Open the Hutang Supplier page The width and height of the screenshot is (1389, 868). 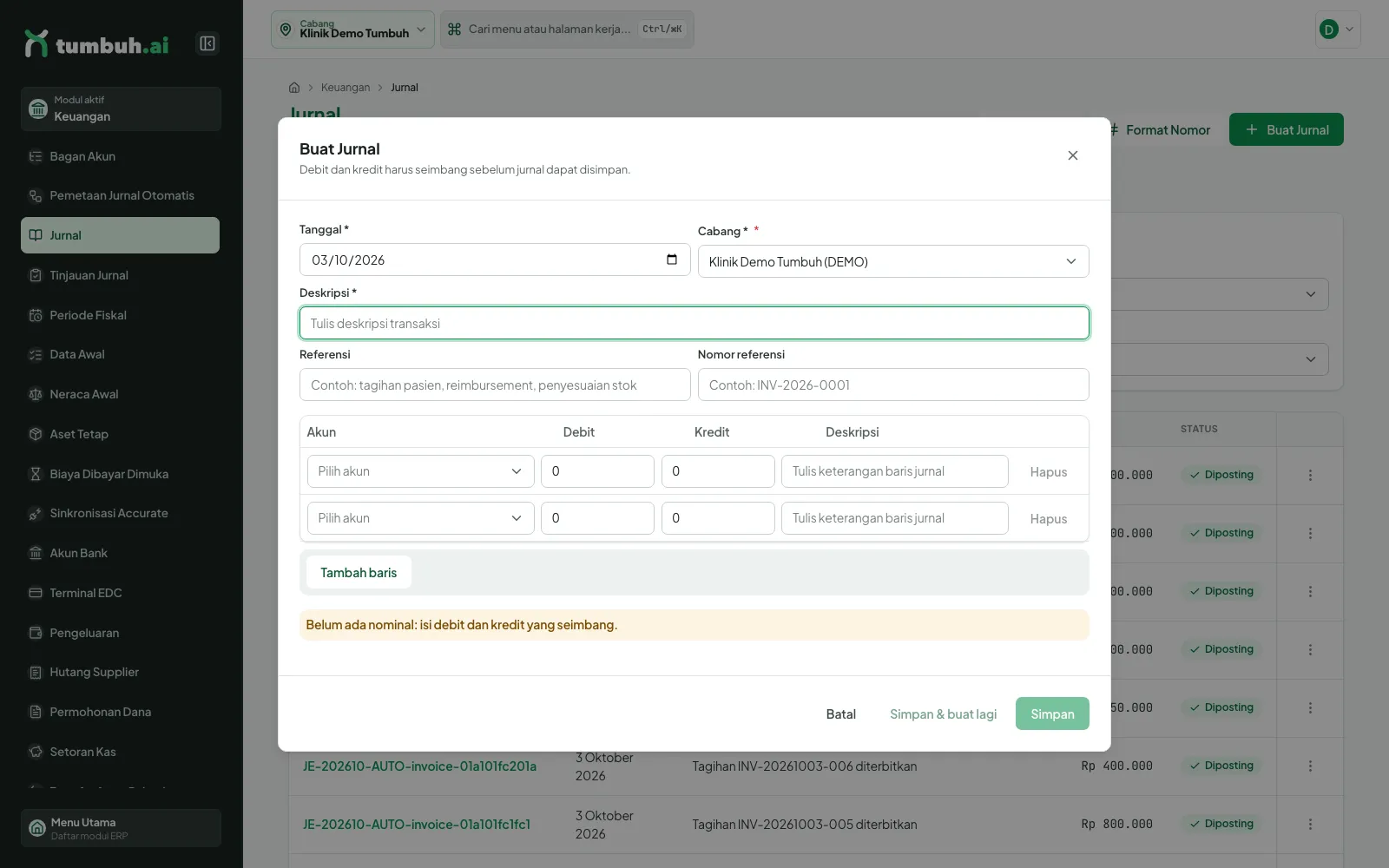pyautogui.click(x=120, y=672)
